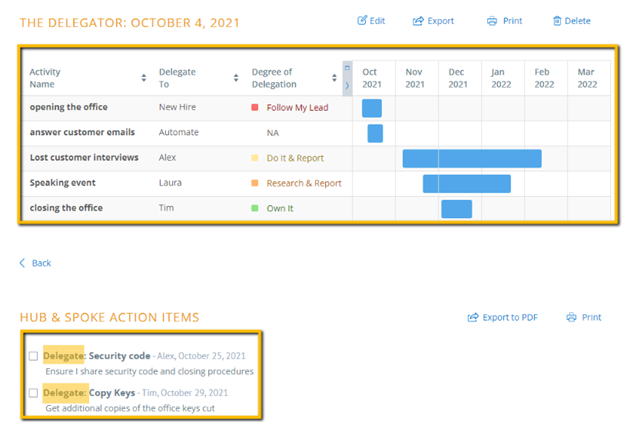Select the Oct 2021 column header
Image resolution: width=624 pixels, height=422 pixels.
click(x=372, y=78)
